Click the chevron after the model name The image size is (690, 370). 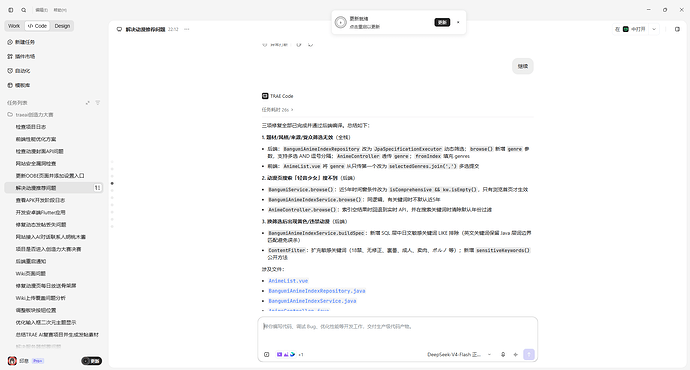(489, 355)
